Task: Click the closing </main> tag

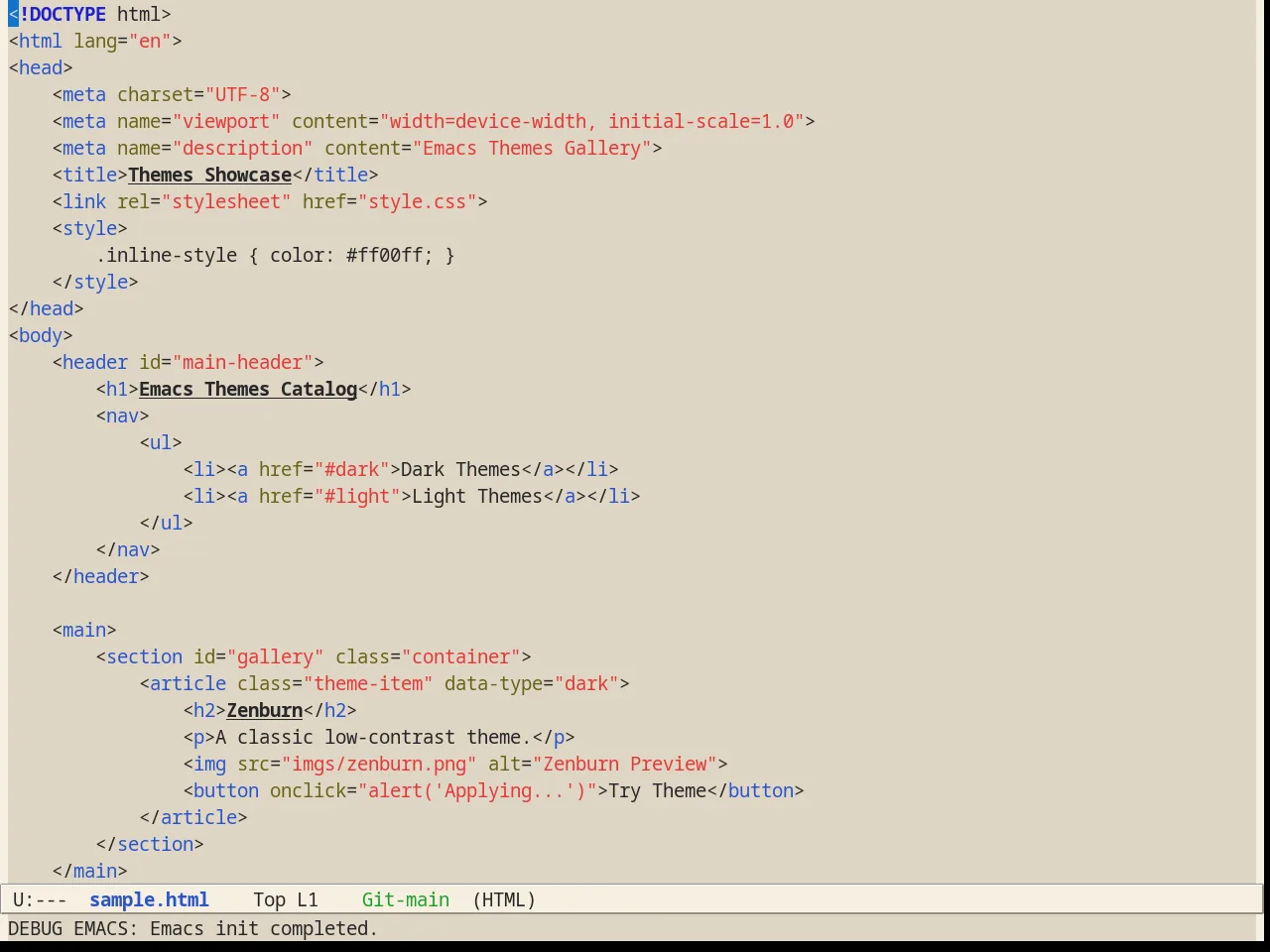Action: click(x=89, y=871)
